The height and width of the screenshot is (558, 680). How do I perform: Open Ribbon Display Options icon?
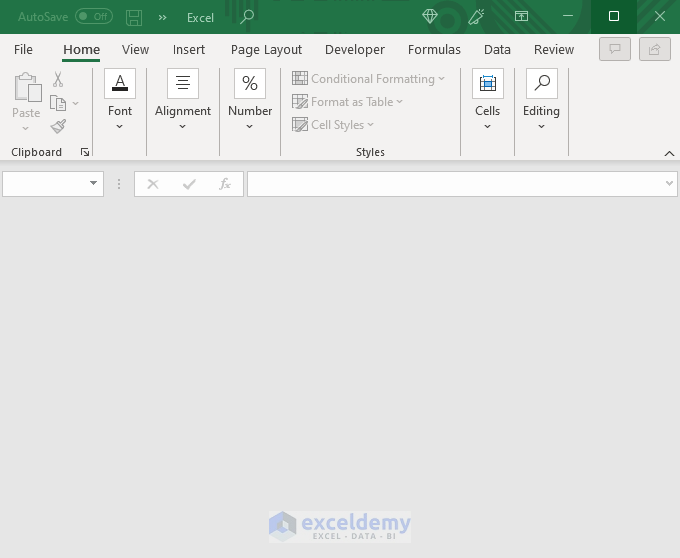521,16
